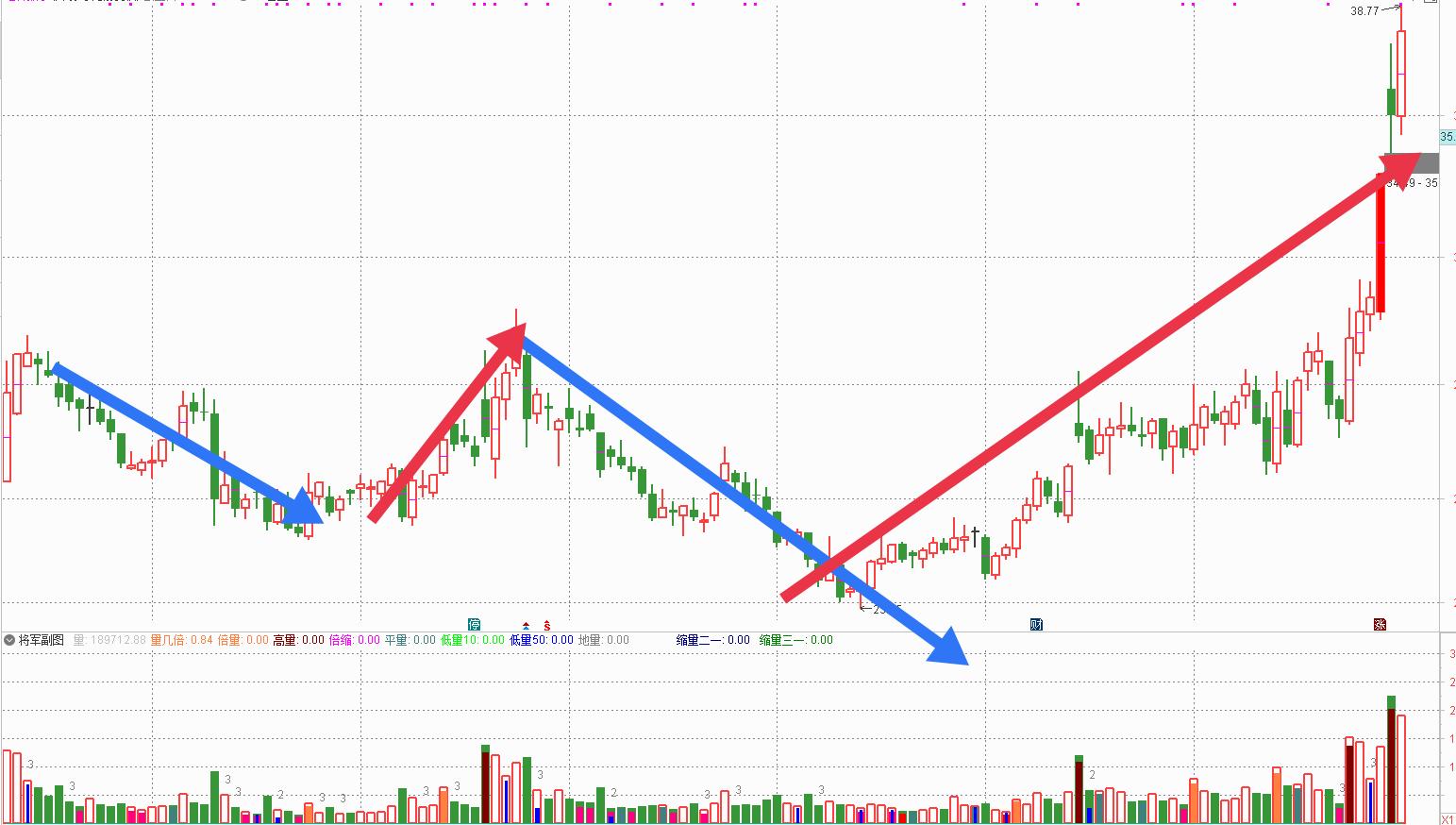Click the X1 scale label in volume pane
Screen dimensions: 1456x825
tap(1448, 819)
